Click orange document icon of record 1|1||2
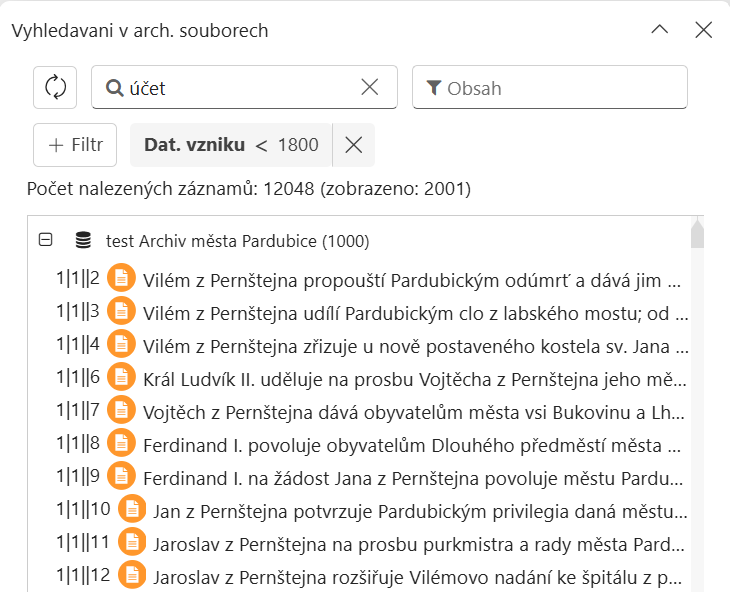This screenshot has width=730, height=592. (x=121, y=279)
